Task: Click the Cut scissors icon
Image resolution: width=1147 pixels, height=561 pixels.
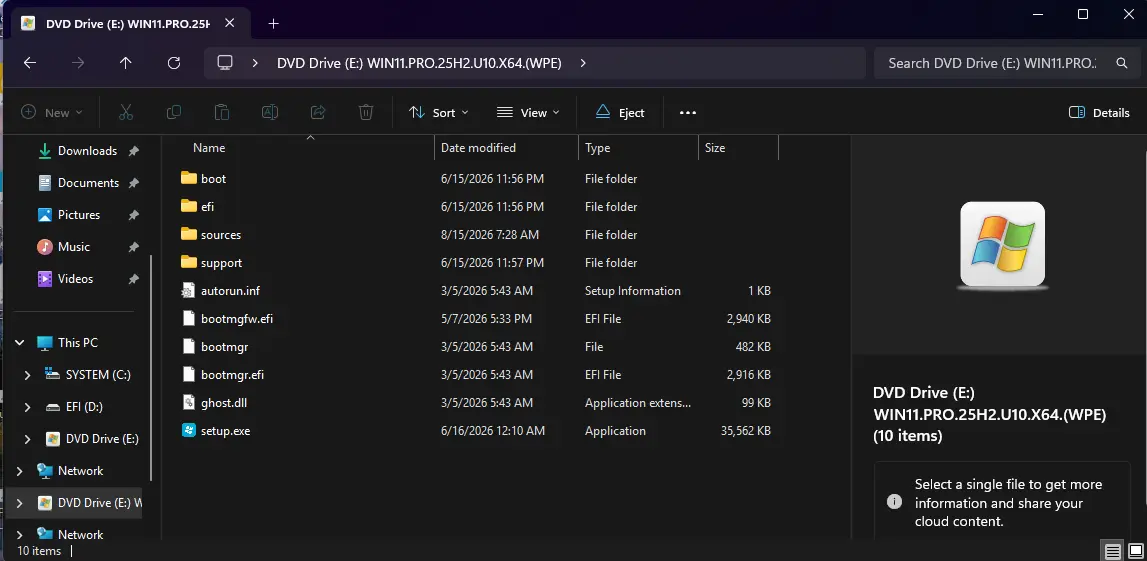Action: click(126, 112)
